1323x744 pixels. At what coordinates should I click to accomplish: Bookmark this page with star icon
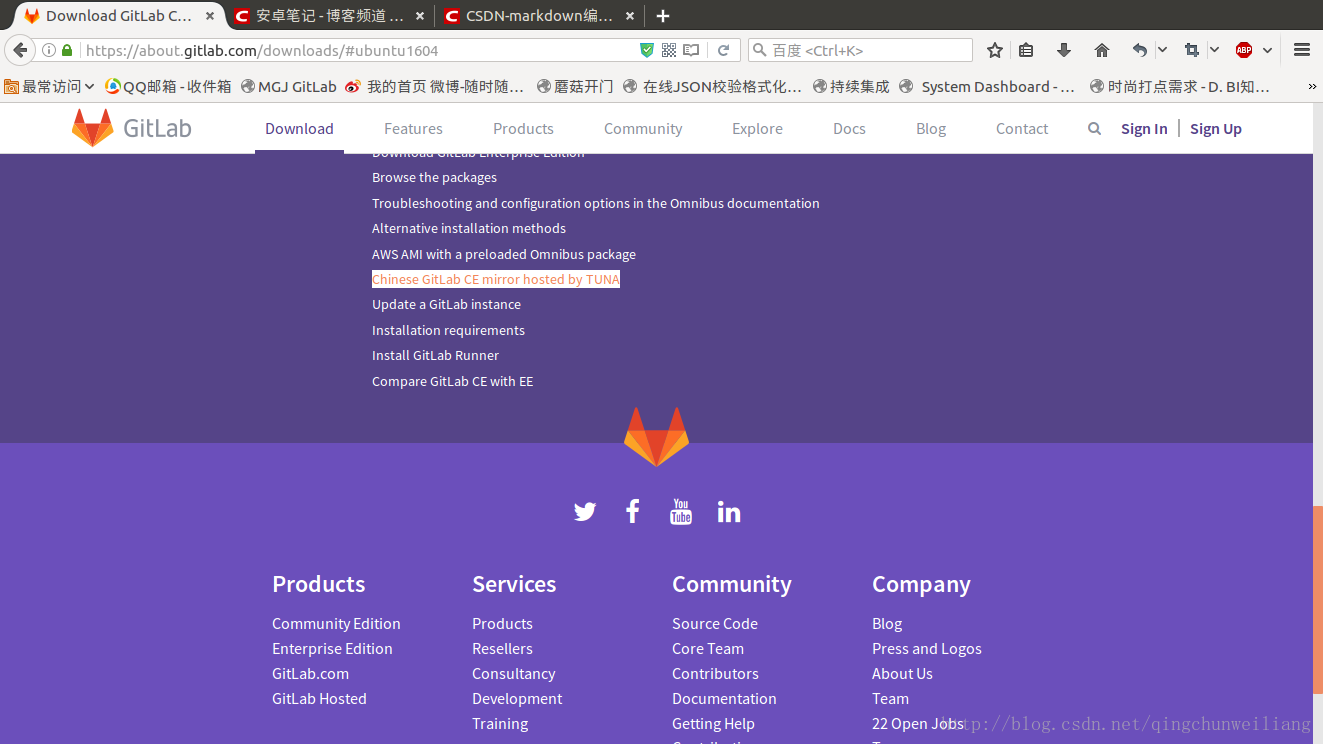tap(995, 50)
